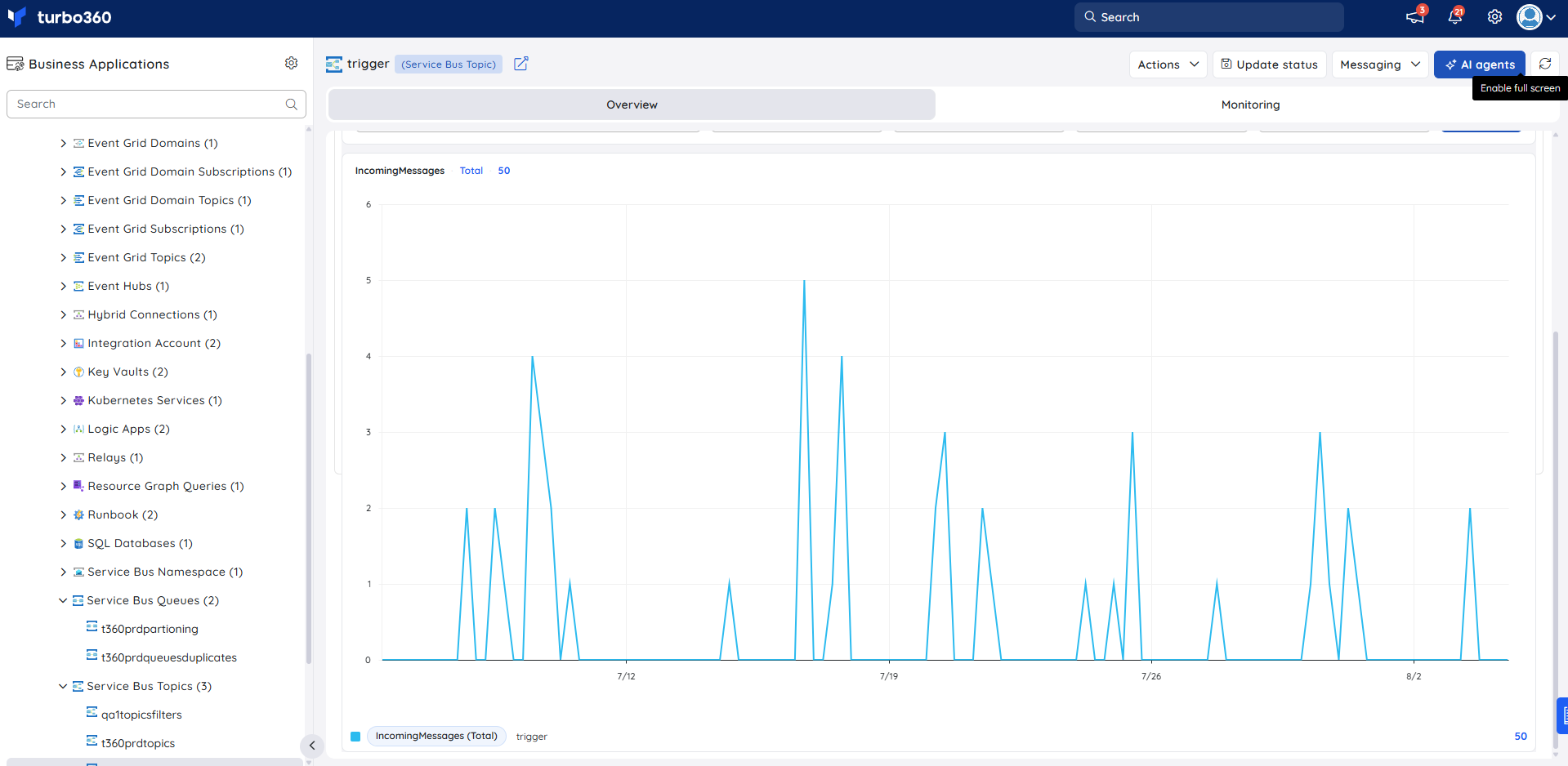The image size is (1568, 766).
Task: Toggle IncomingMessages (Total) legend chip
Action: coord(436,736)
